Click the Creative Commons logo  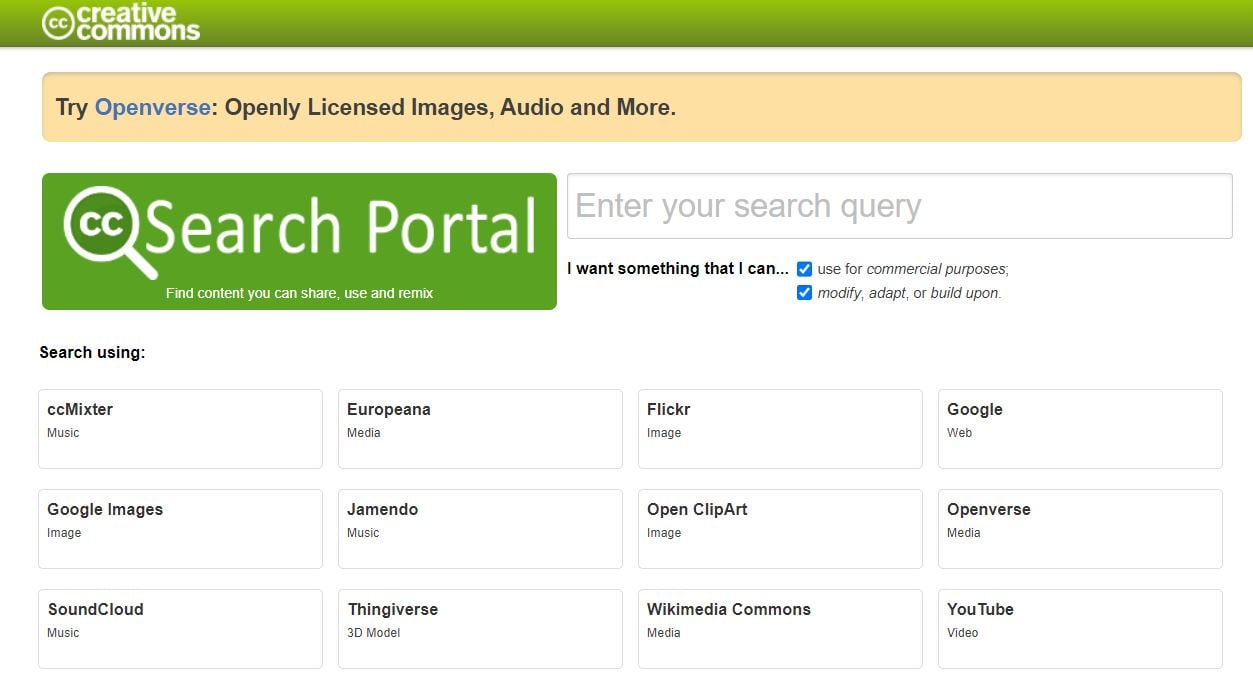[x=121, y=22]
